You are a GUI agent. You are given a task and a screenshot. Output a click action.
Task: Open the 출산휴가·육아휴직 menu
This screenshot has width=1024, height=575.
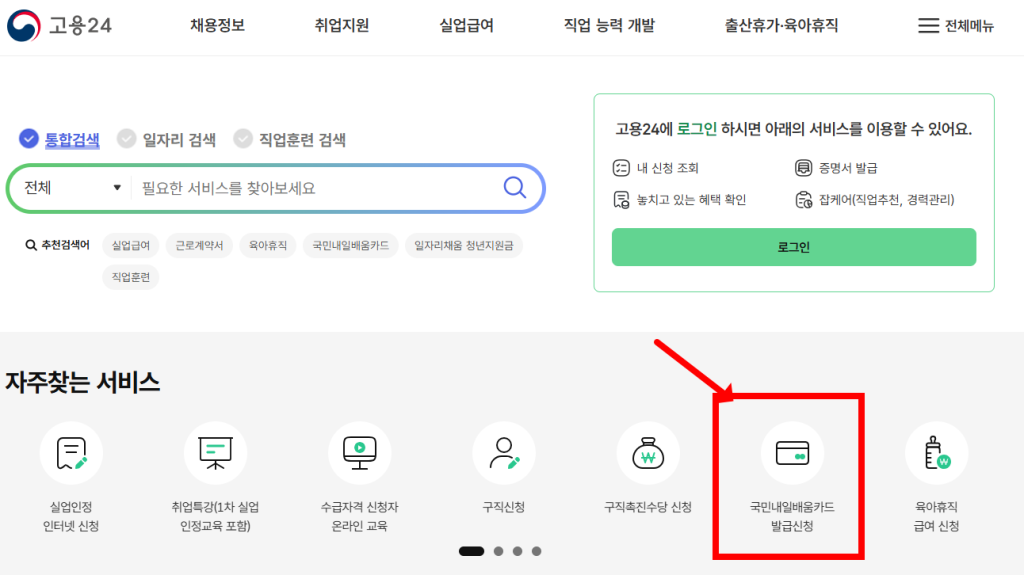click(782, 26)
